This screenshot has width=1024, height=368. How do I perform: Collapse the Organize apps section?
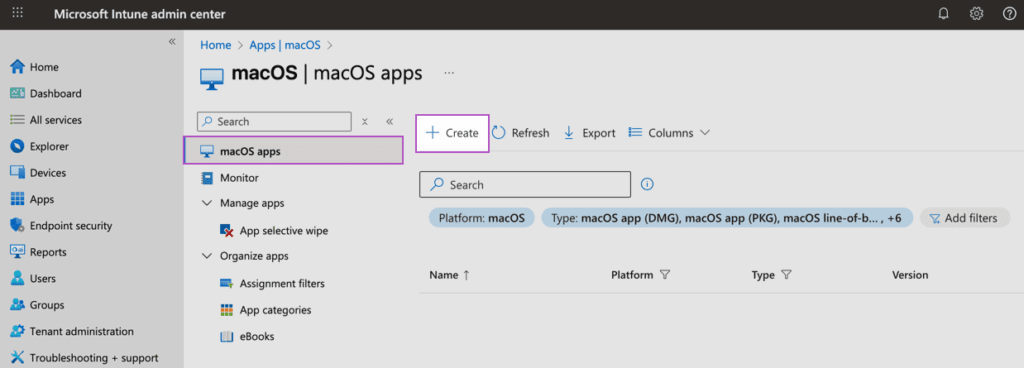coord(207,256)
